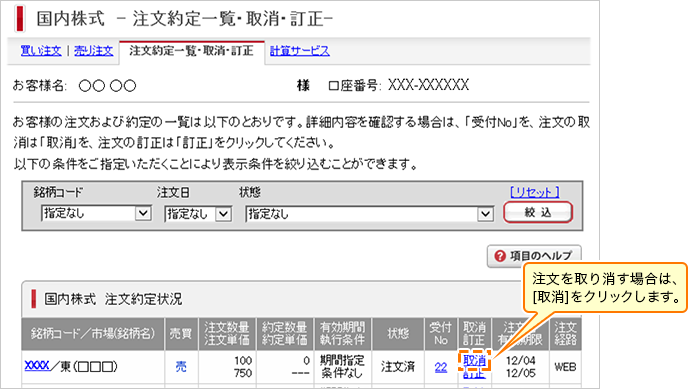Click the 絞込 filter button
This screenshot has height=389, width=690.
point(538,213)
